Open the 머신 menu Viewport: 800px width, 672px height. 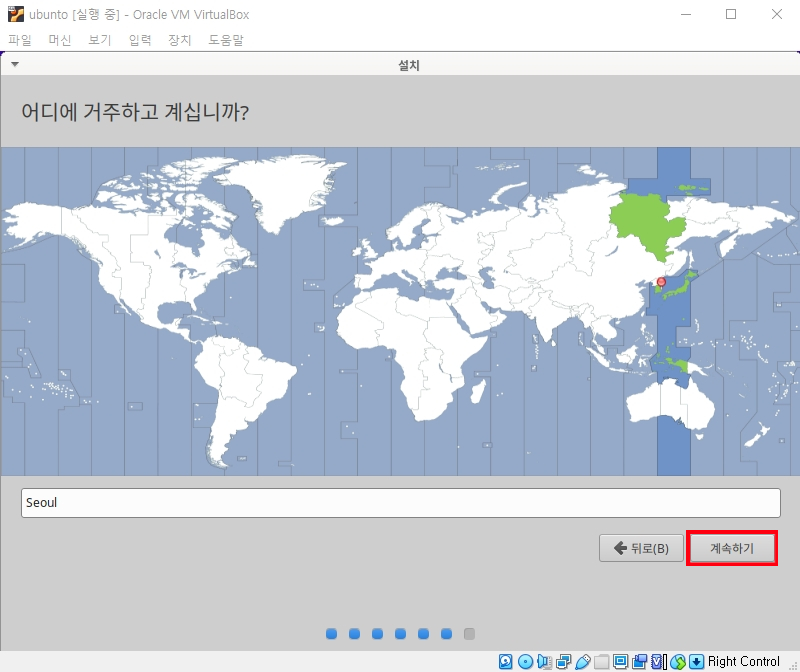[60, 40]
